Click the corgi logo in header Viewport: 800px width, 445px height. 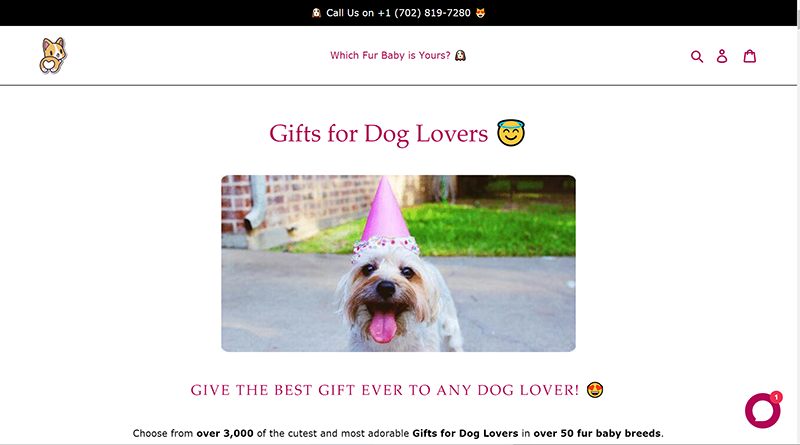click(53, 56)
